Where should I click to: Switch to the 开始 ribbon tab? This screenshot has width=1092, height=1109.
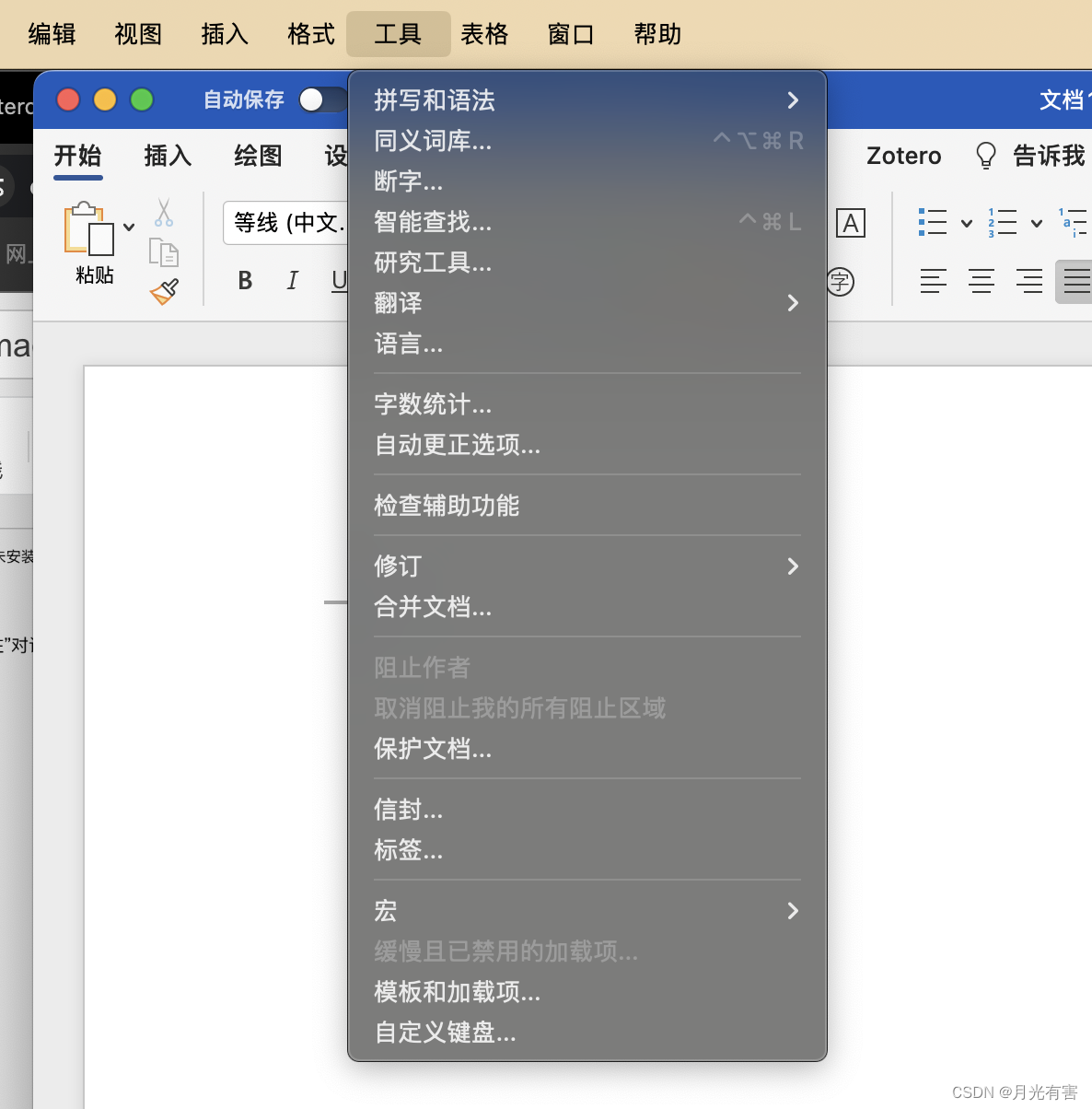click(77, 156)
